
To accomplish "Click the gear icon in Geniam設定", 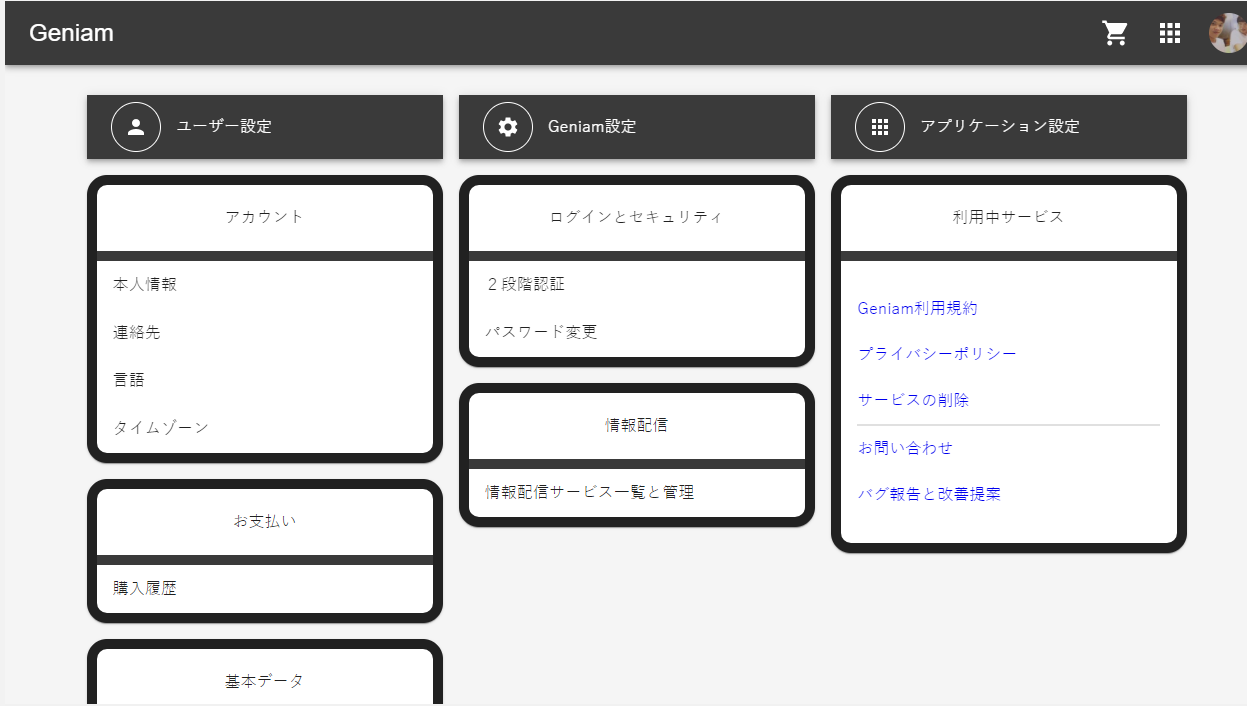I will (x=508, y=127).
